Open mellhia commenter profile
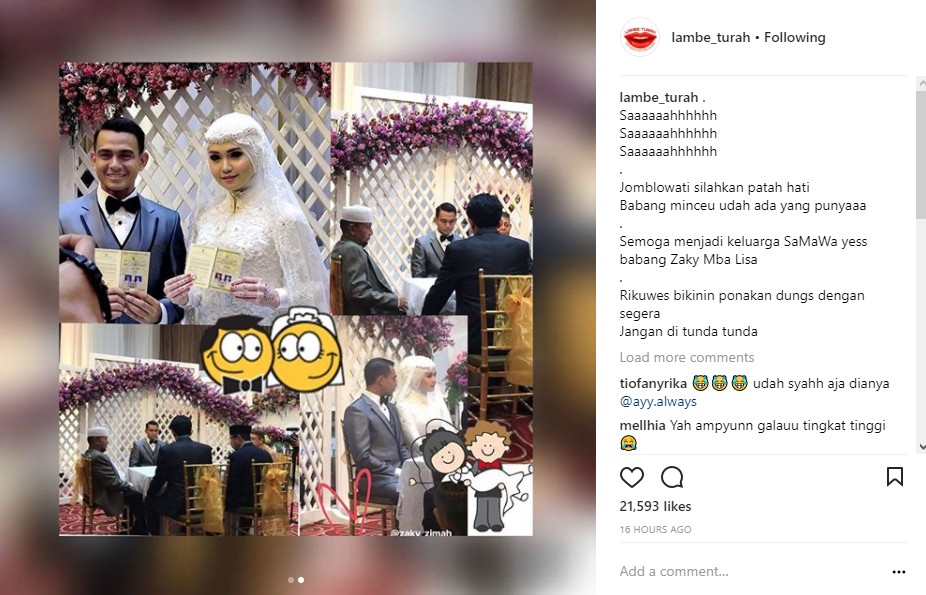The height and width of the screenshot is (595, 926). point(643,425)
